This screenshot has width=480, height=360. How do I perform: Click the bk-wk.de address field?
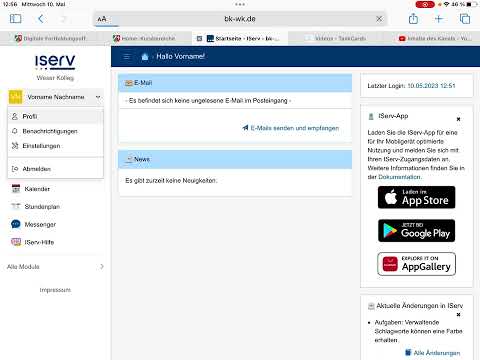coord(240,19)
